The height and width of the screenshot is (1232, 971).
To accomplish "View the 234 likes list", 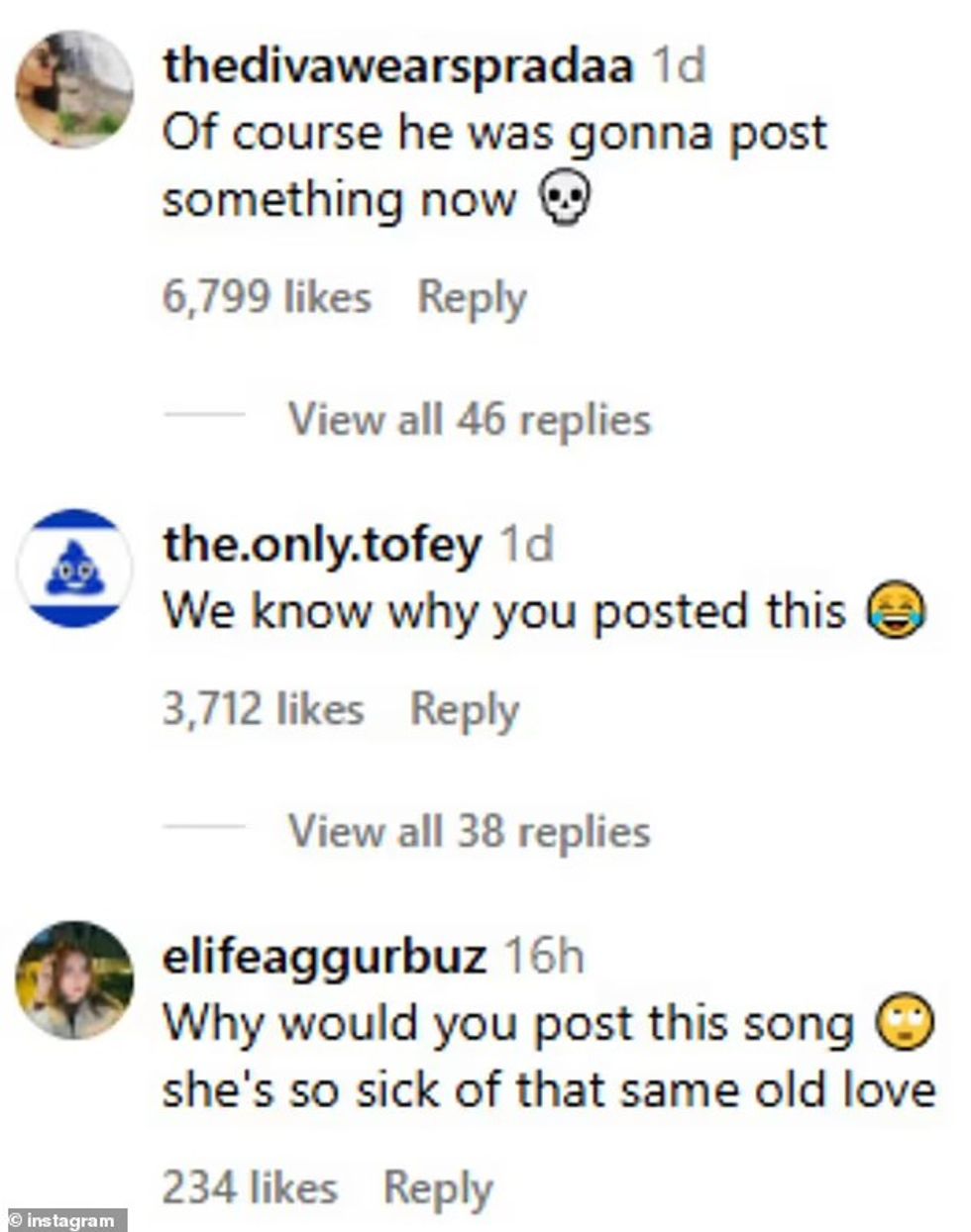I will [x=249, y=1186].
